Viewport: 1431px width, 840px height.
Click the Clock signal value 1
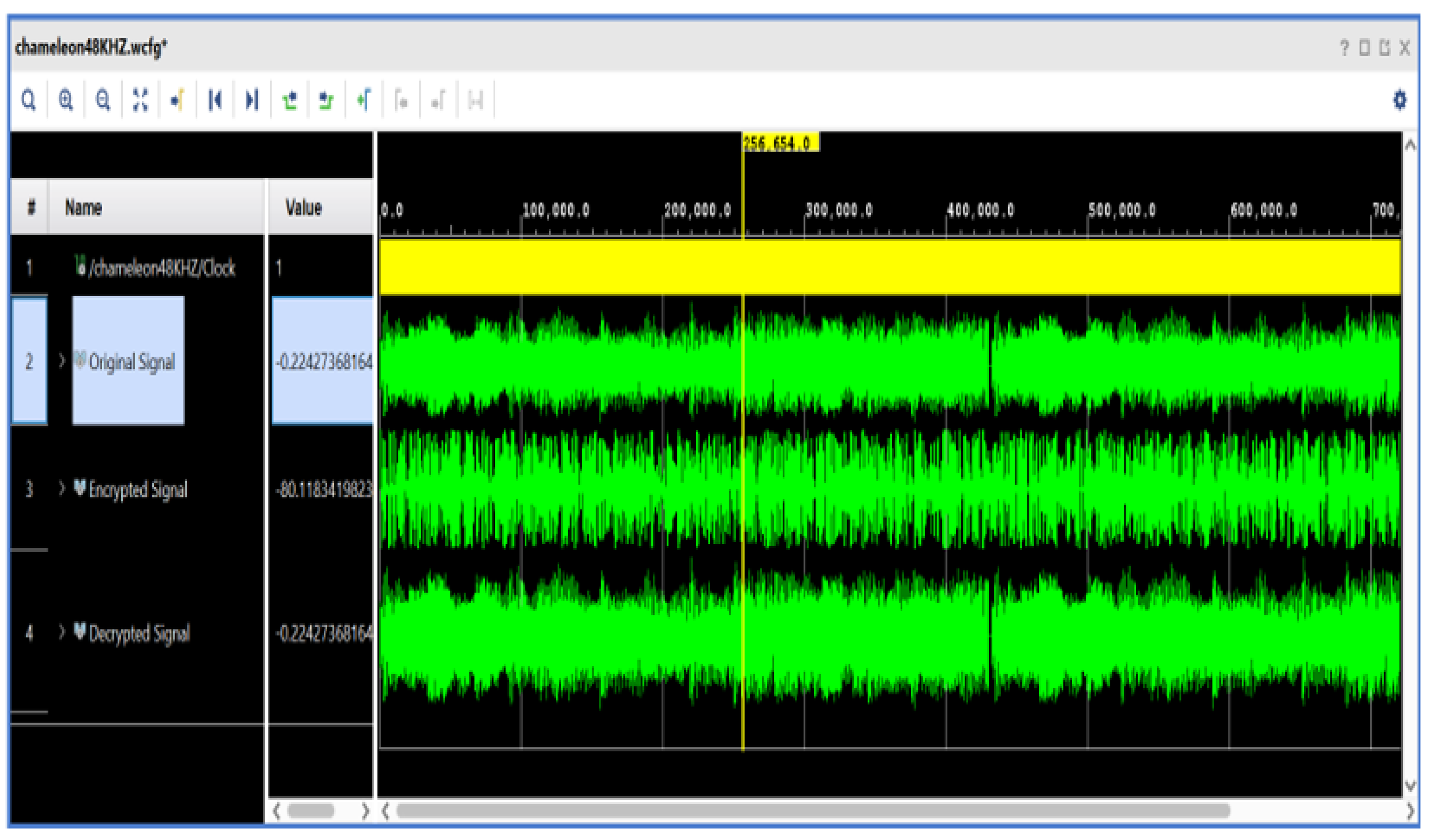[x=279, y=268]
